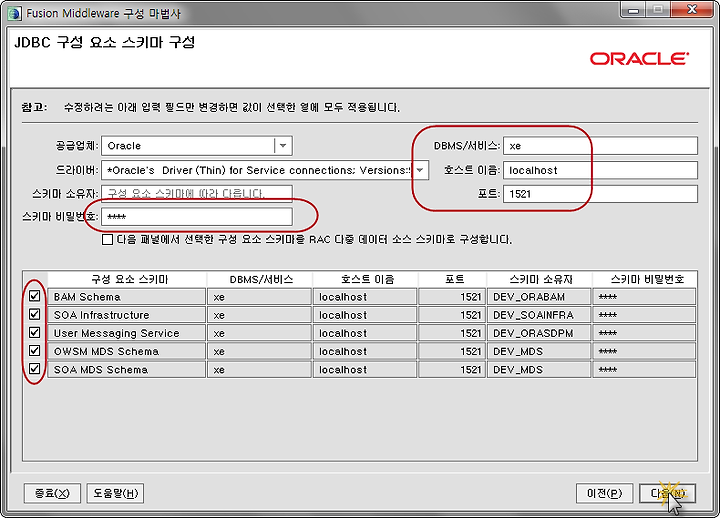
Task: Select the OWSM MDS Schema name cell
Action: pos(127,351)
